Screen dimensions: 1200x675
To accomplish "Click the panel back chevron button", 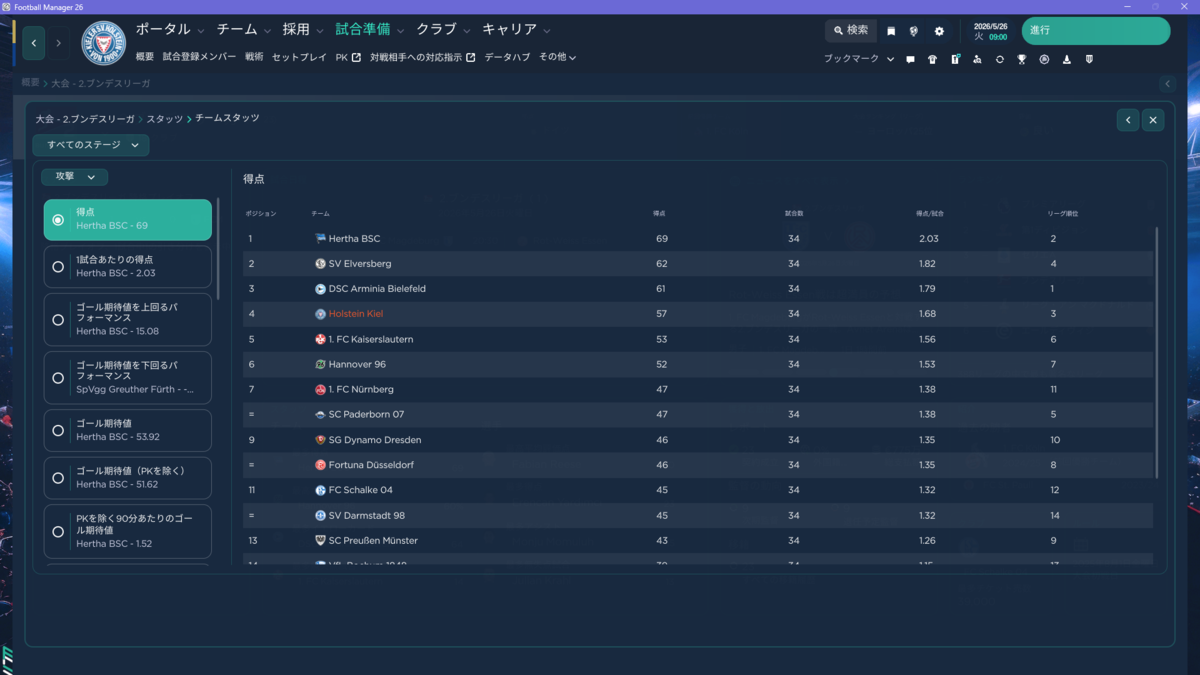I will (x=1128, y=120).
